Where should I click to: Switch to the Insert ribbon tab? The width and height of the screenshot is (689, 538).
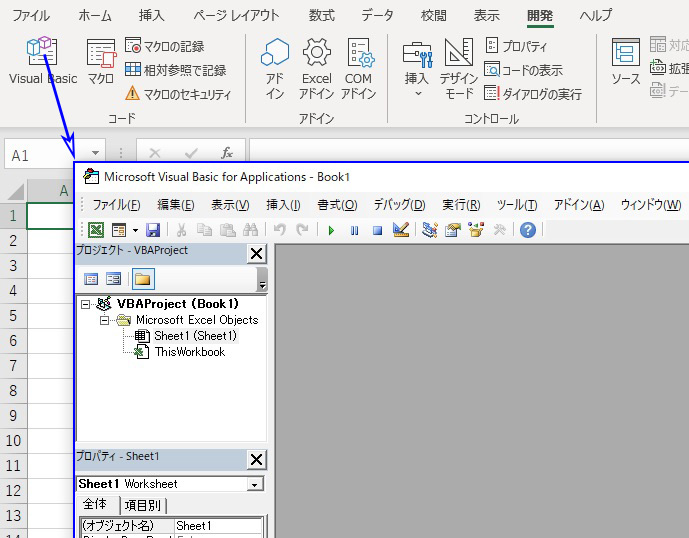click(x=152, y=15)
